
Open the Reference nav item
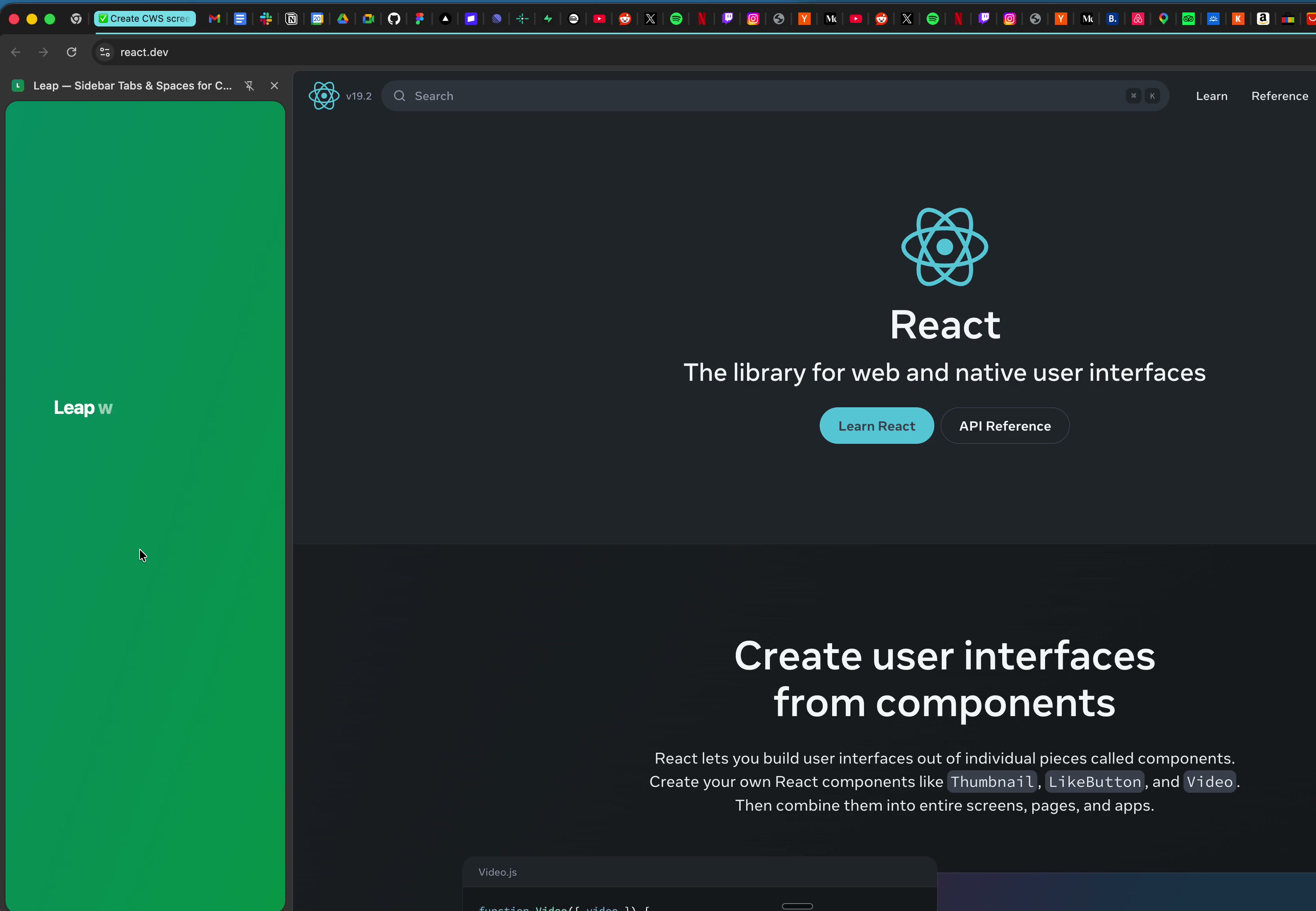[x=1280, y=96]
